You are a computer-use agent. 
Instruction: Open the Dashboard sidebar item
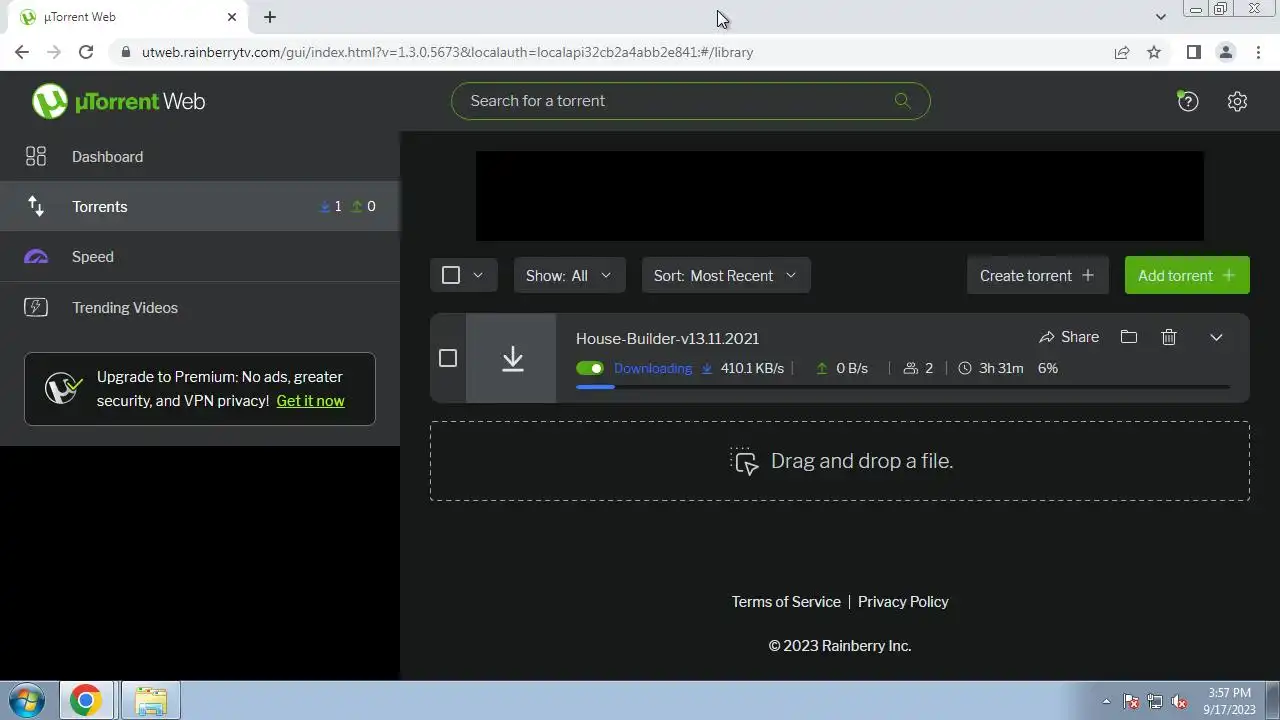point(200,156)
